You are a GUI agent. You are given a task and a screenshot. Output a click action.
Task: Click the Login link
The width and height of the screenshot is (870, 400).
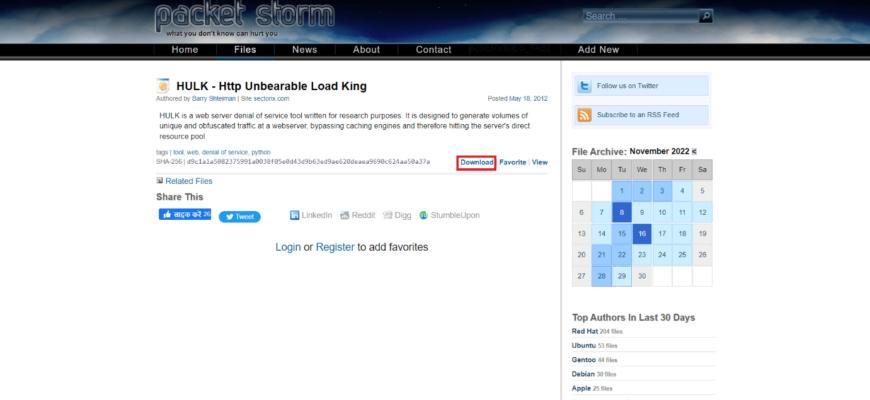(288, 247)
